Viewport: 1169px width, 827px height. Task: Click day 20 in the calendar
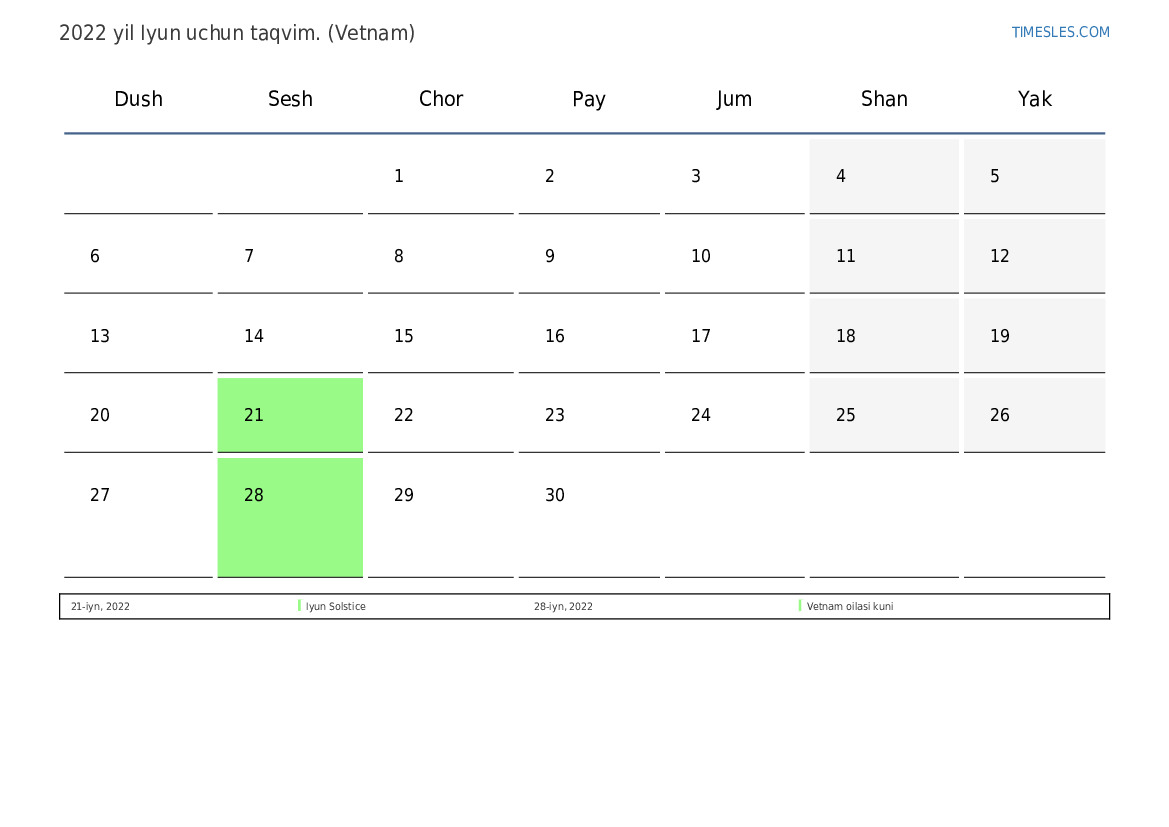tap(139, 415)
